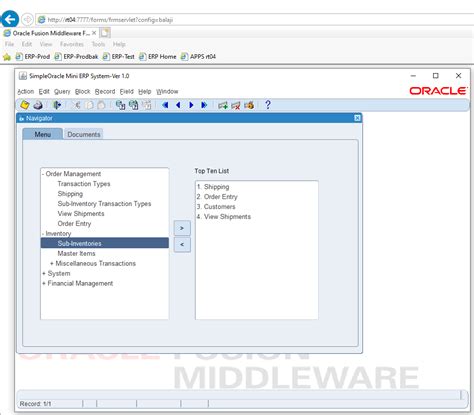
Task: Close the Oracle Fusion Middleware browser tab
Action: tap(94, 33)
